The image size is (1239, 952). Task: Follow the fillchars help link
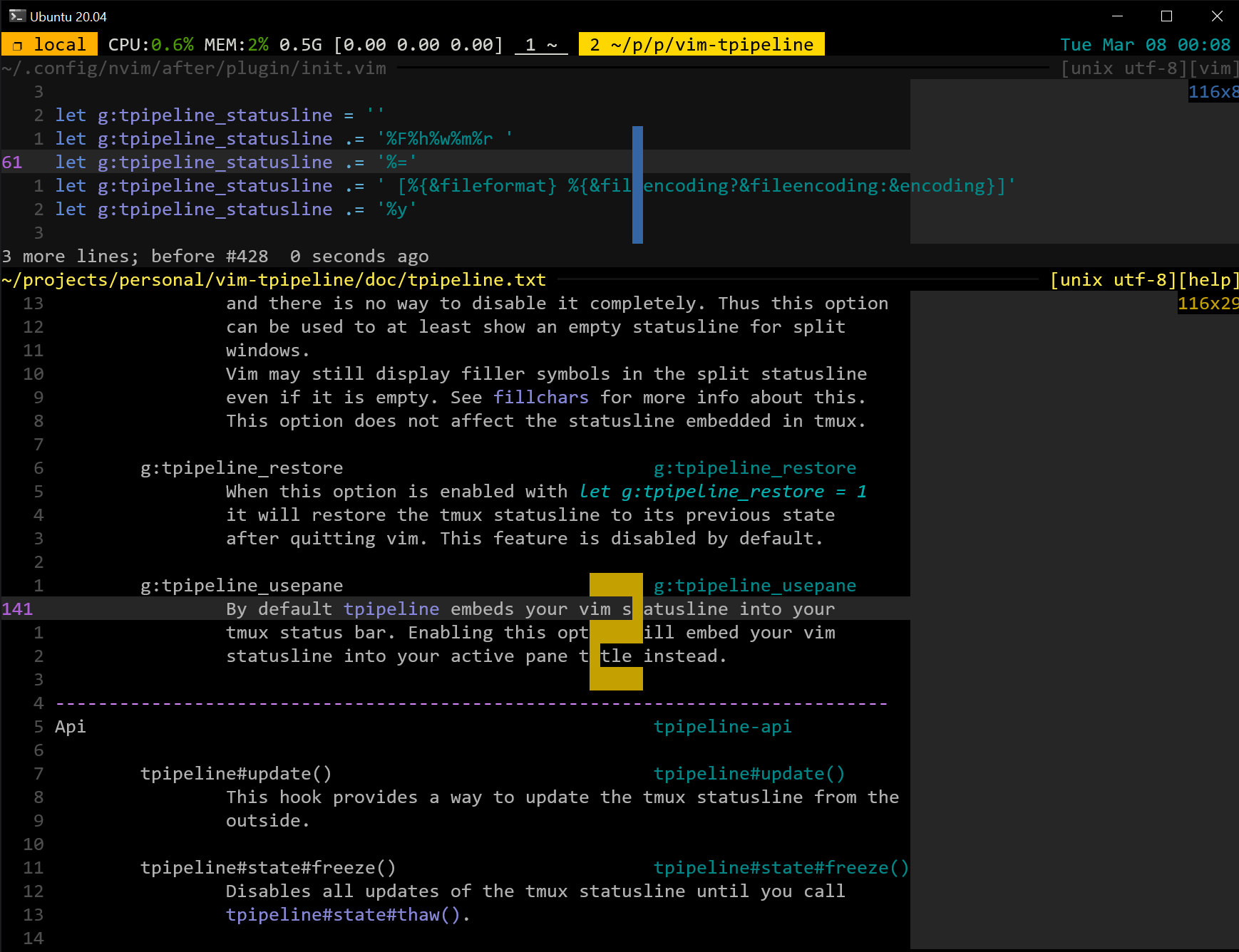(541, 397)
